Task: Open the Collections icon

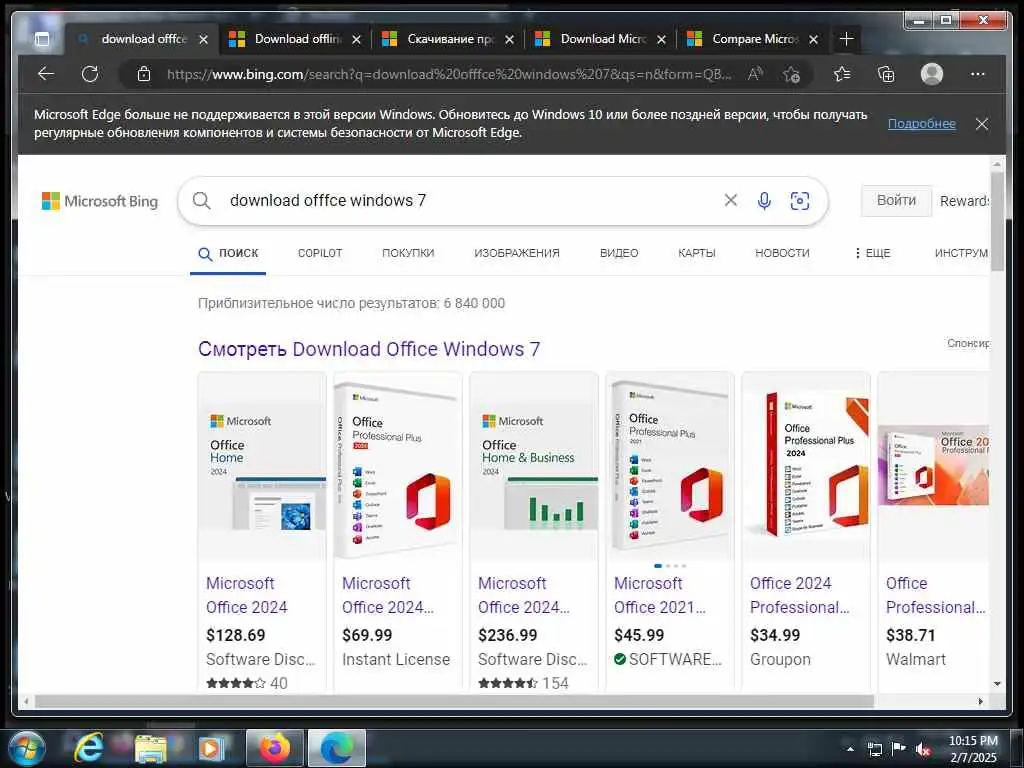Action: (886, 74)
